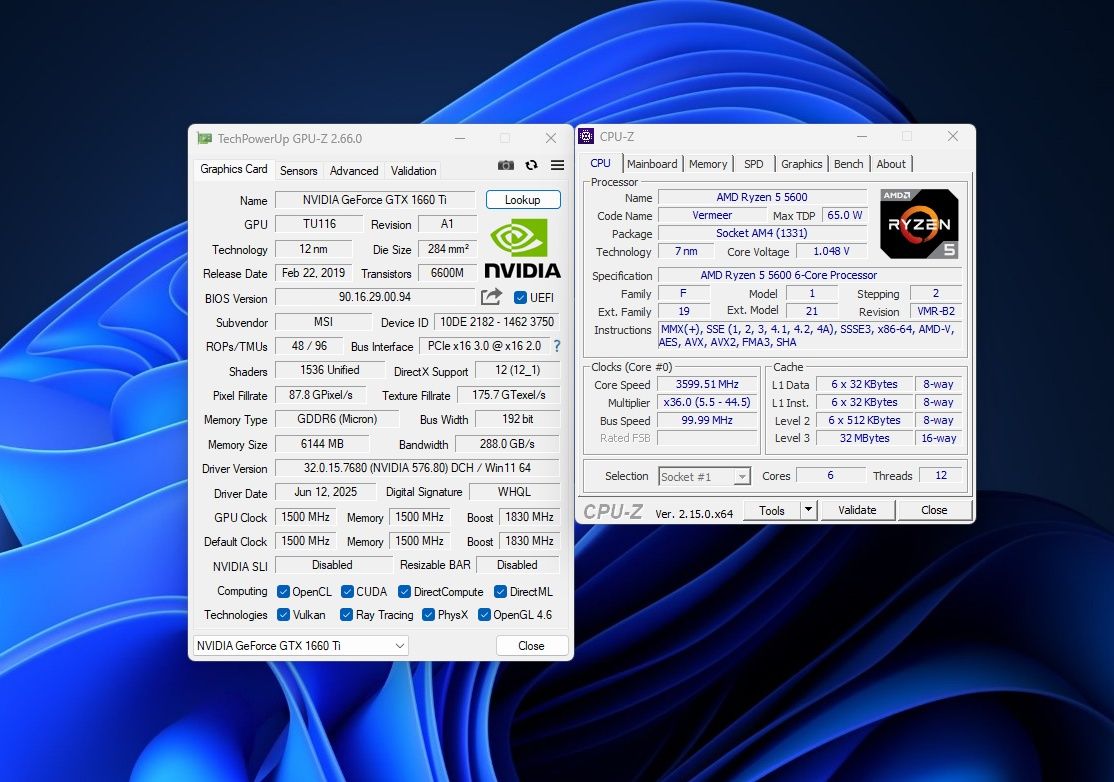The image size is (1114, 782).
Task: Click the Resizable BAR Disabled field
Action: [x=517, y=565]
